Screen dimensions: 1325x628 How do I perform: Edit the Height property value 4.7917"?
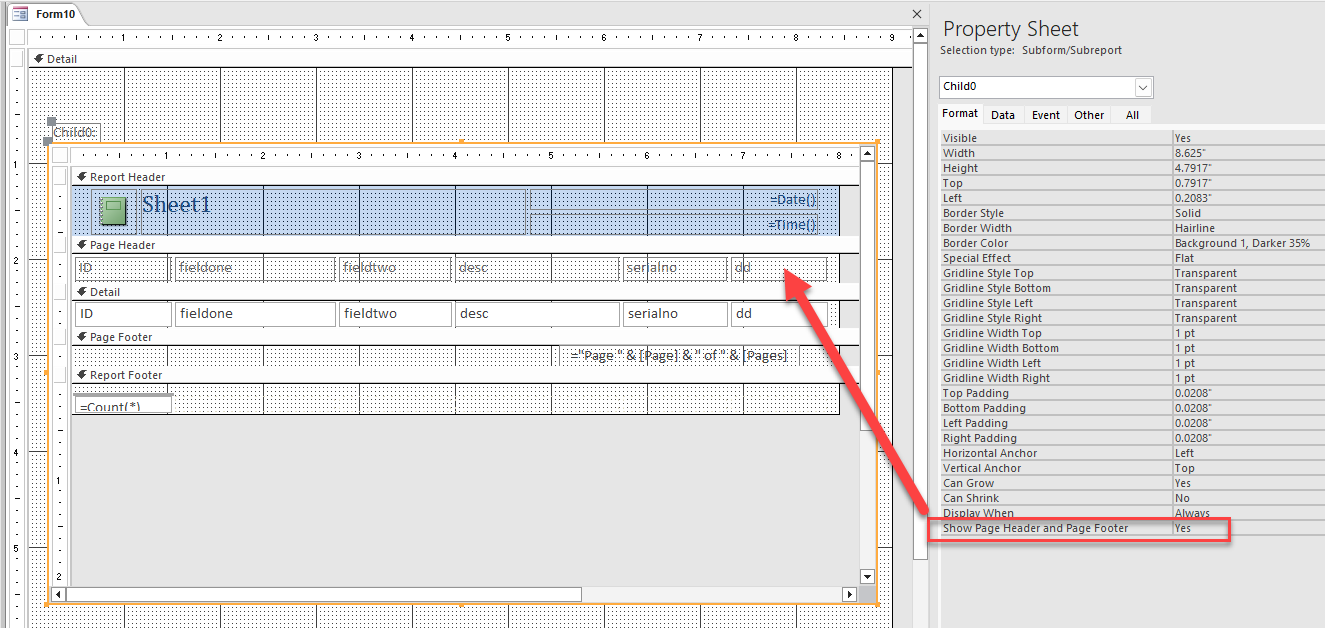tap(1248, 168)
